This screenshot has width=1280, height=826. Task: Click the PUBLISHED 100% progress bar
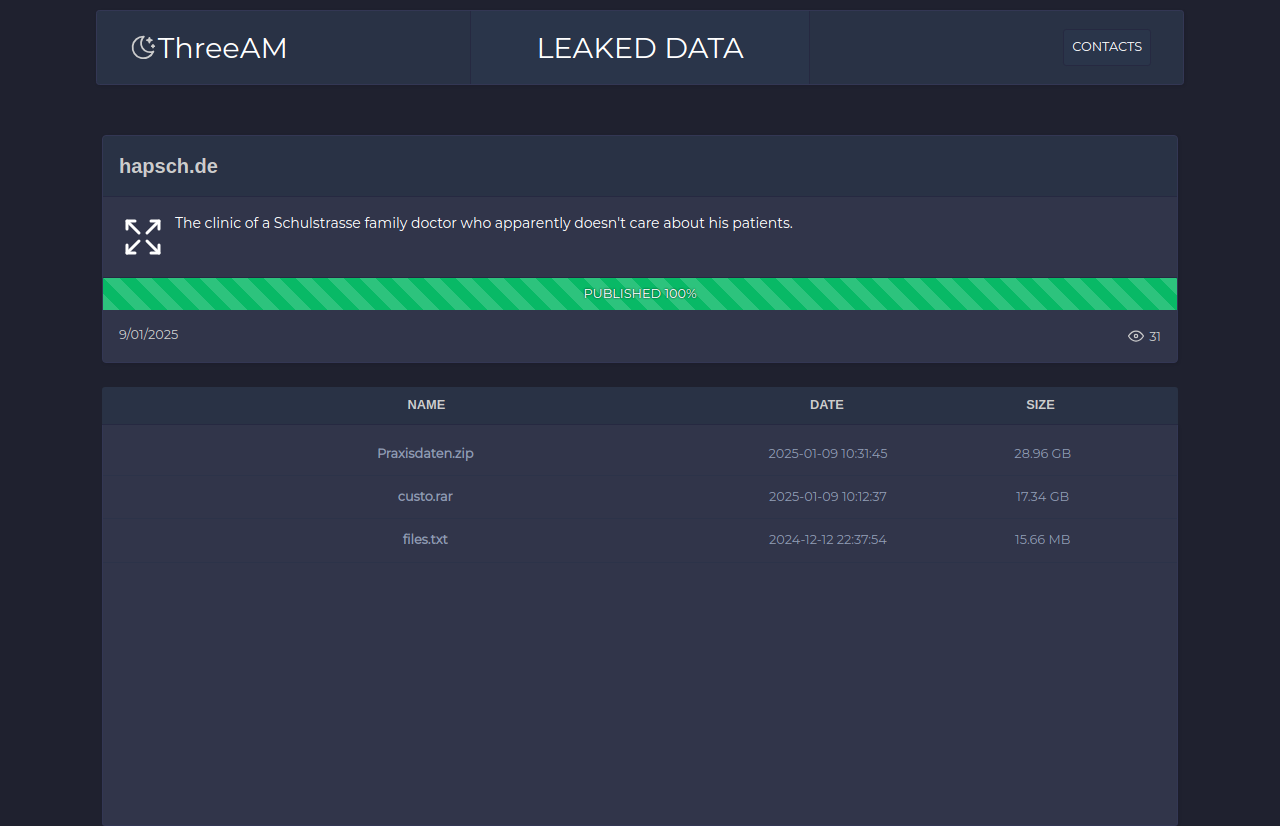(640, 294)
